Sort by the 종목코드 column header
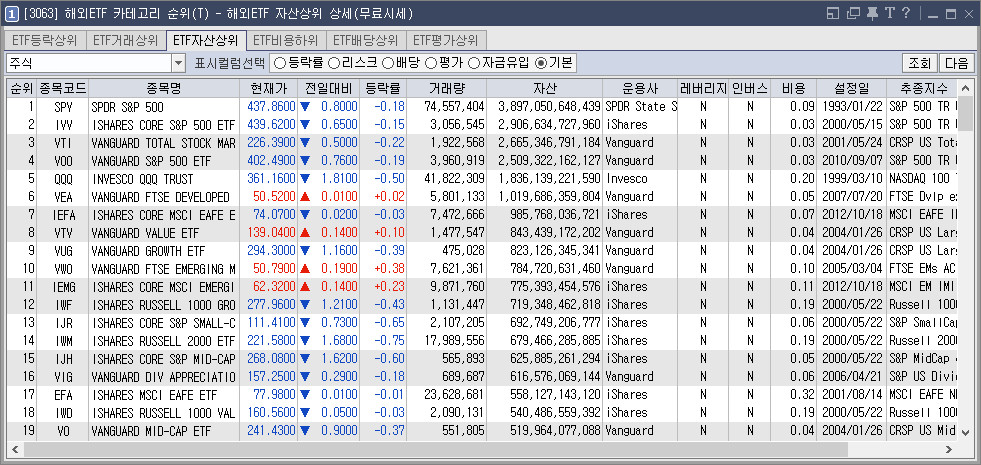This screenshot has width=981, height=465. 63,88
